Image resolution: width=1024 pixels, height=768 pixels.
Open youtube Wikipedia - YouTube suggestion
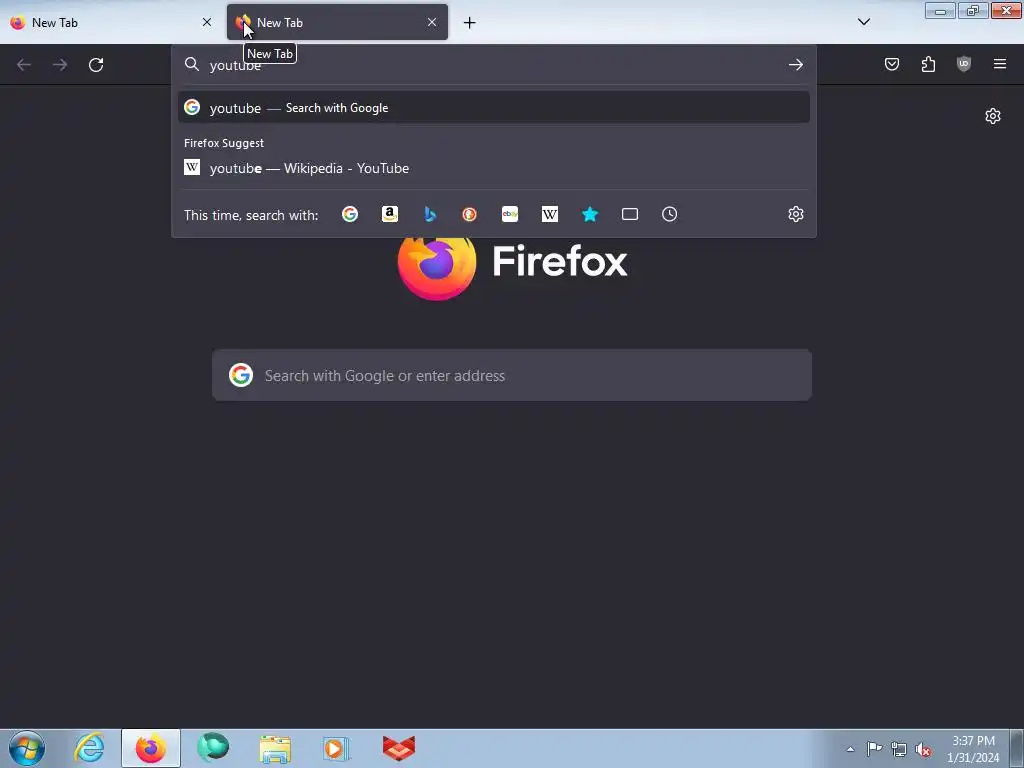click(x=494, y=168)
